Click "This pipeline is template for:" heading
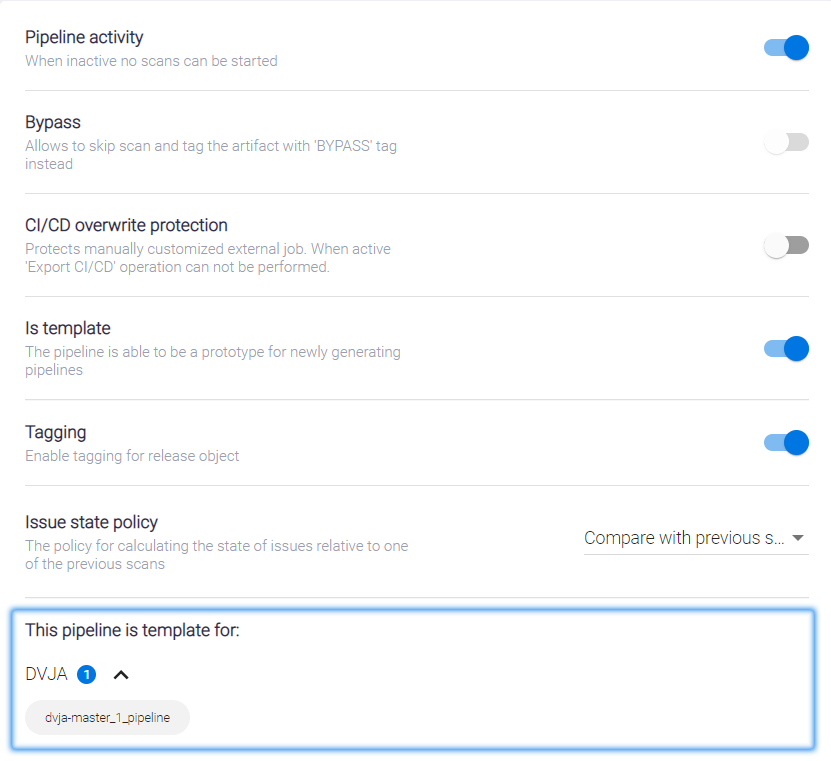 click(x=132, y=631)
